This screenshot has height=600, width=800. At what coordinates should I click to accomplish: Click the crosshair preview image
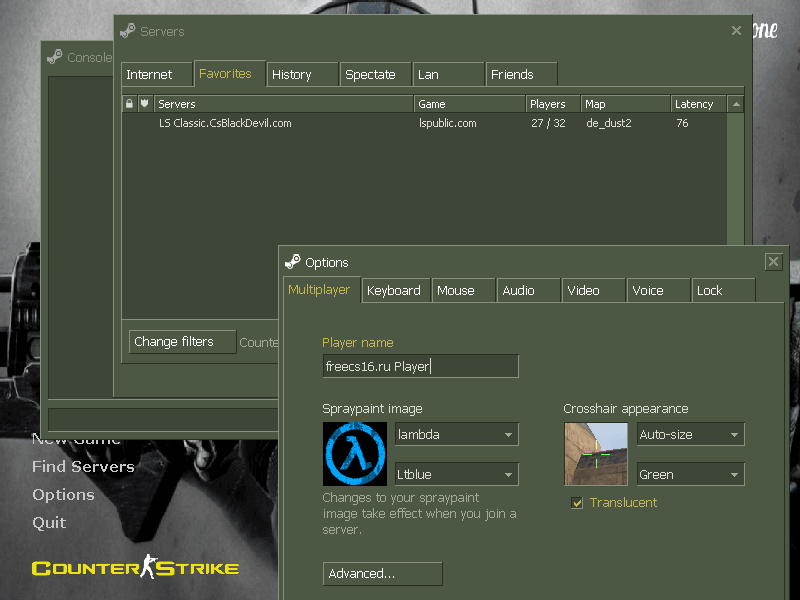tap(595, 454)
